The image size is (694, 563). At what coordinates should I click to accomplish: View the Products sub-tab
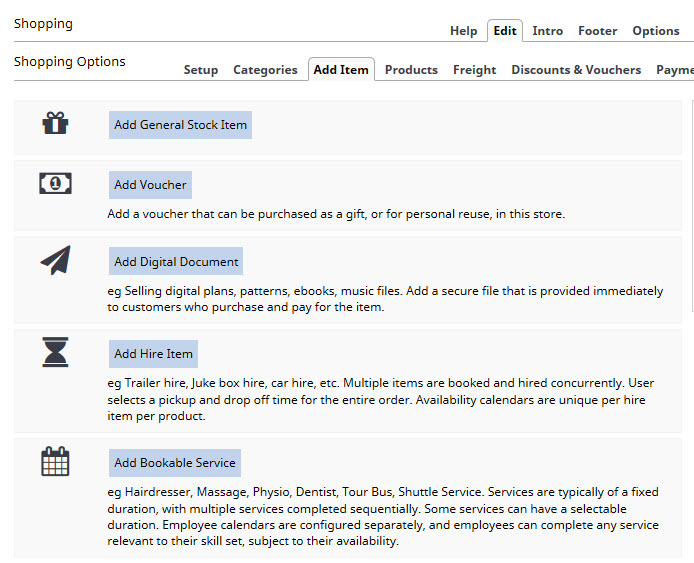coord(411,69)
